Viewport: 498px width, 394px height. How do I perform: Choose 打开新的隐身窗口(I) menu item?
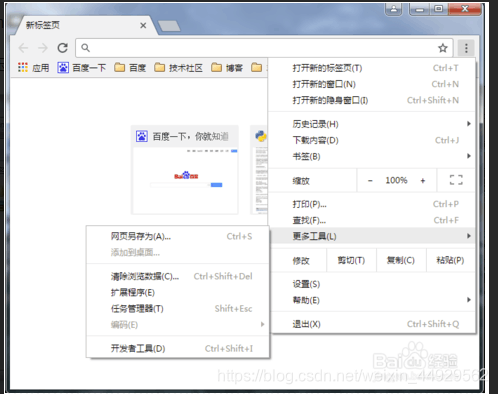(372, 100)
